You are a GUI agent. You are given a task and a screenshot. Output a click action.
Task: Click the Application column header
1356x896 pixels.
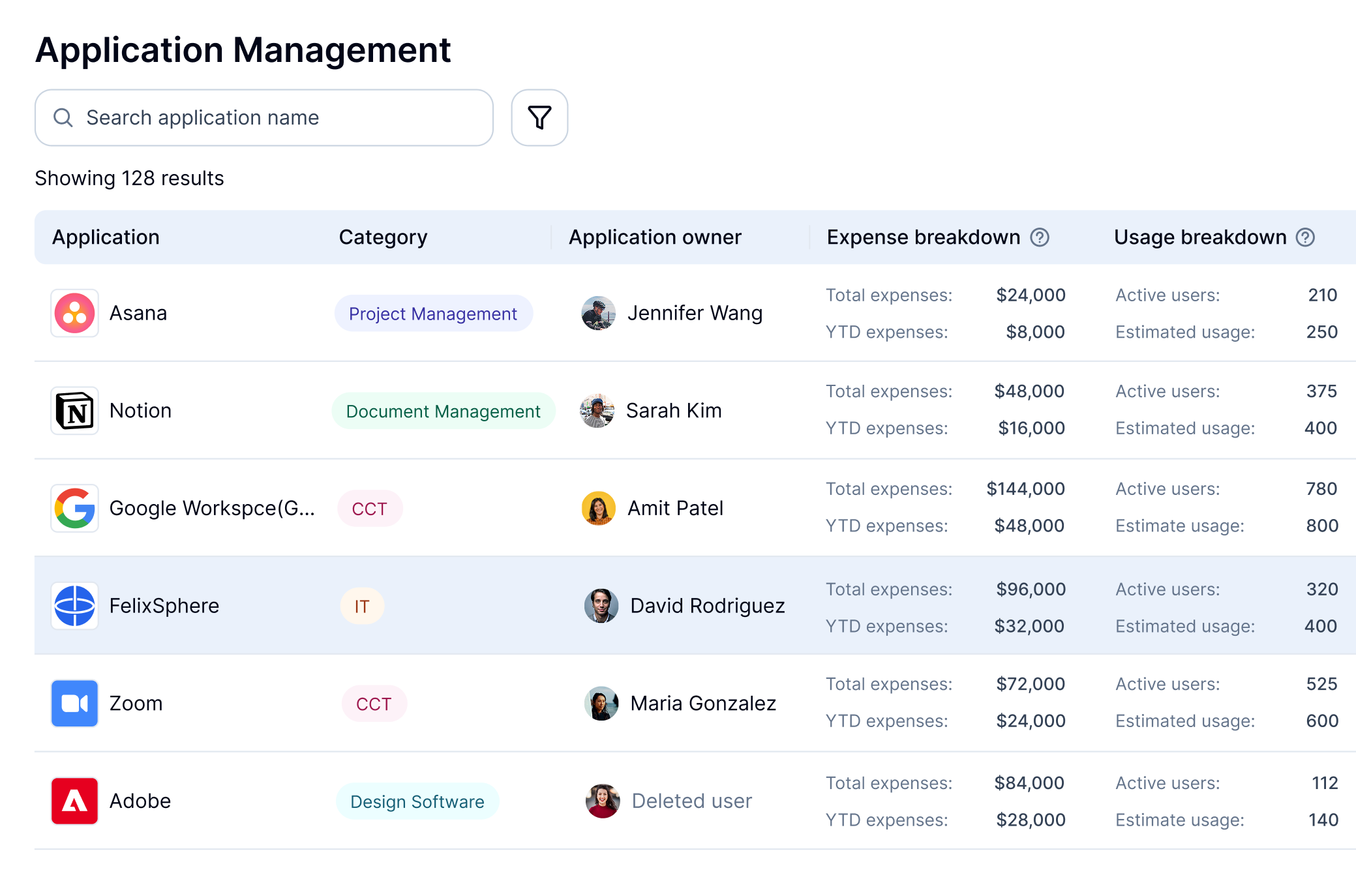[x=106, y=237]
